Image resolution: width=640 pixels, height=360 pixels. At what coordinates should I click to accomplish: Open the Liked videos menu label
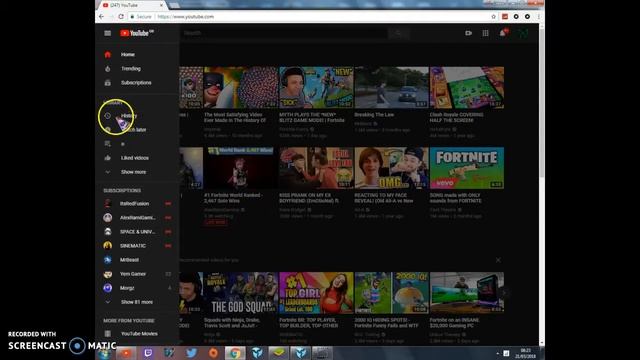[x=135, y=158]
